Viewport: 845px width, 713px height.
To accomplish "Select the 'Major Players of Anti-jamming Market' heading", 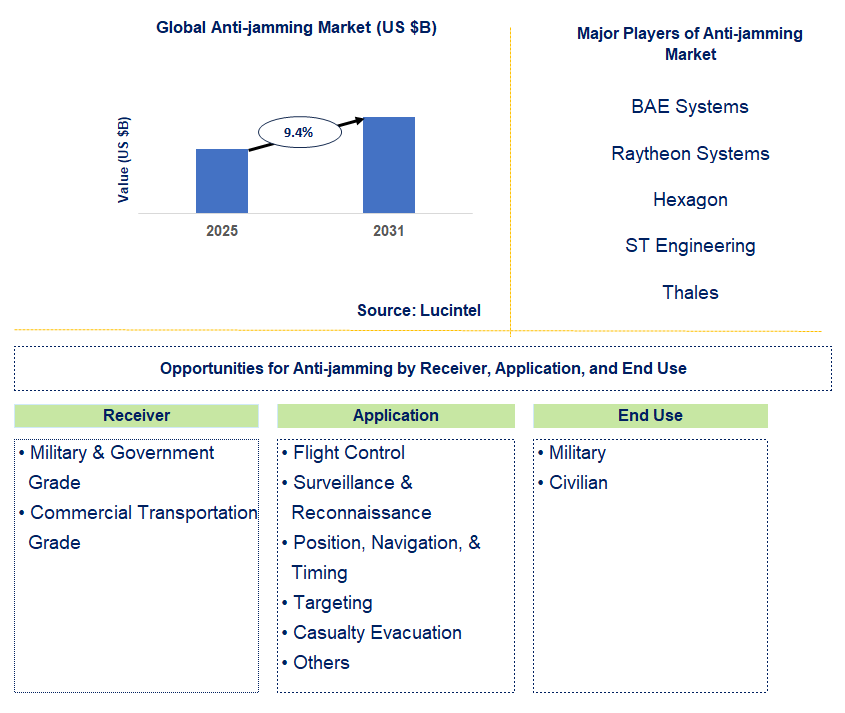I will (x=690, y=44).
